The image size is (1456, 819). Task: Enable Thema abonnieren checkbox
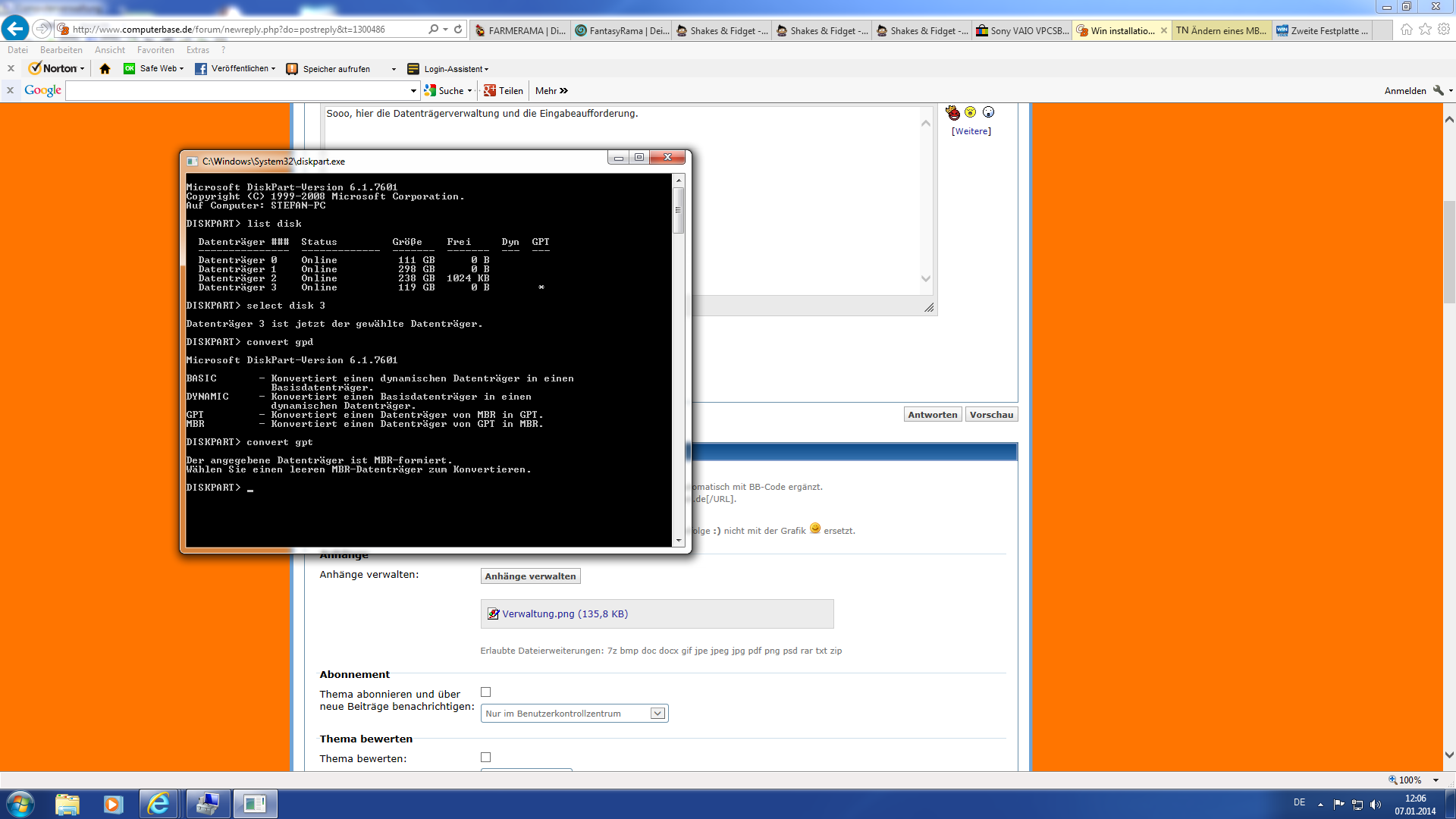486,692
